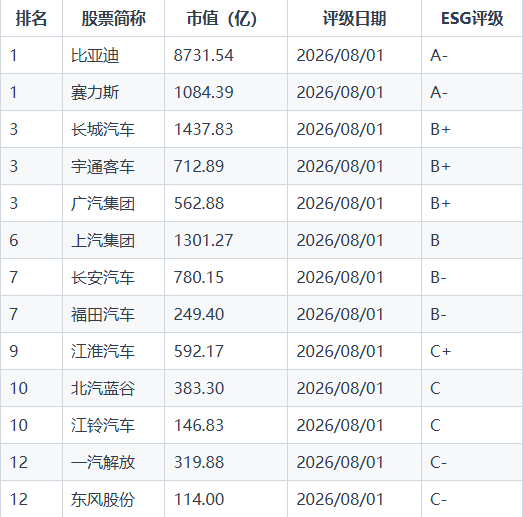Click market value 562.88
The image size is (523, 517).
click(x=199, y=203)
